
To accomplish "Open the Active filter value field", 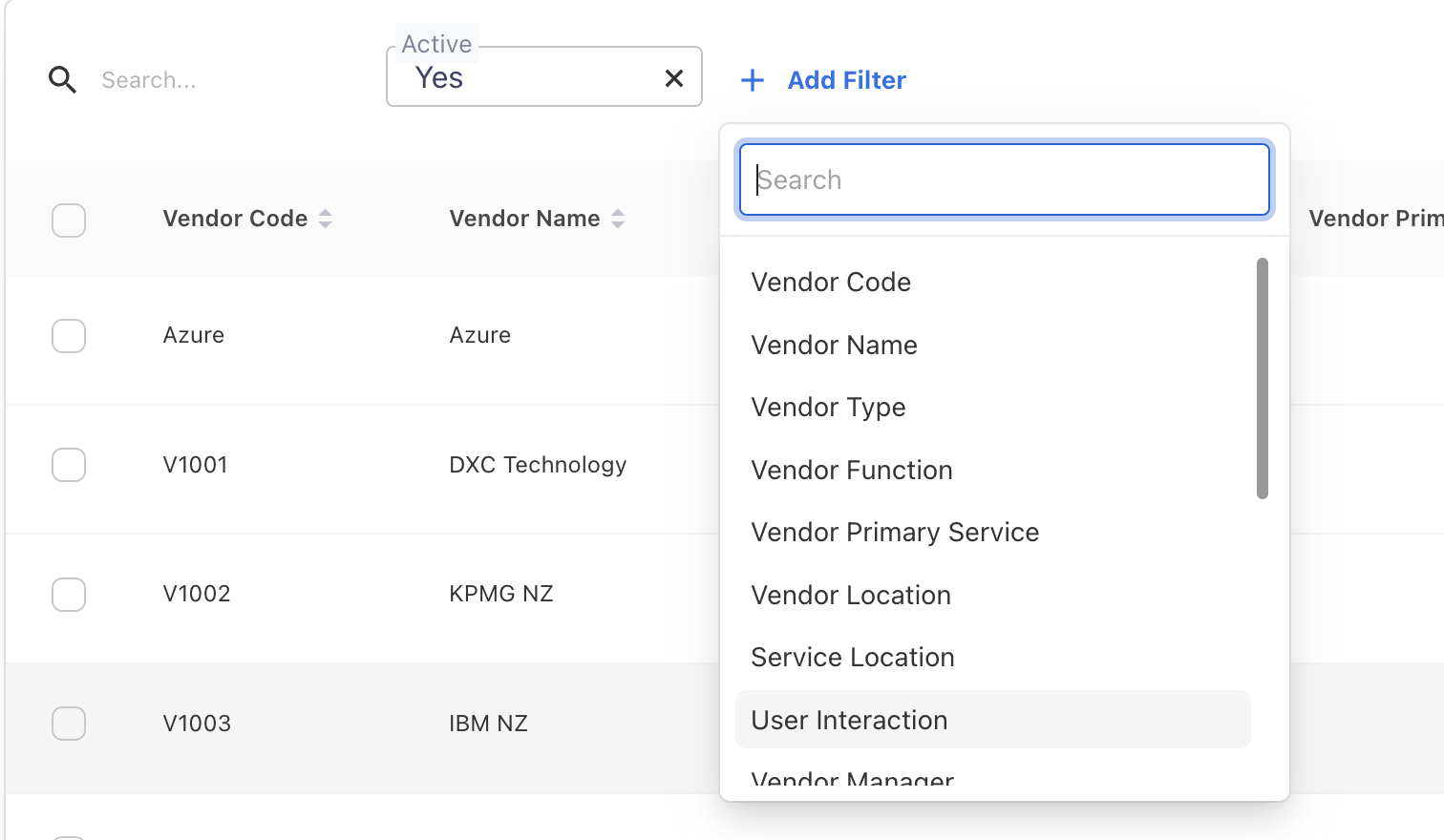I will [525, 78].
